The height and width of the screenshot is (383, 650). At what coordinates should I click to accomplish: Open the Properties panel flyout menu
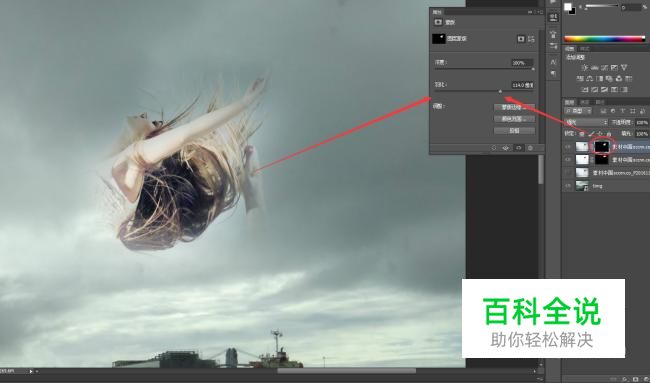(541, 12)
